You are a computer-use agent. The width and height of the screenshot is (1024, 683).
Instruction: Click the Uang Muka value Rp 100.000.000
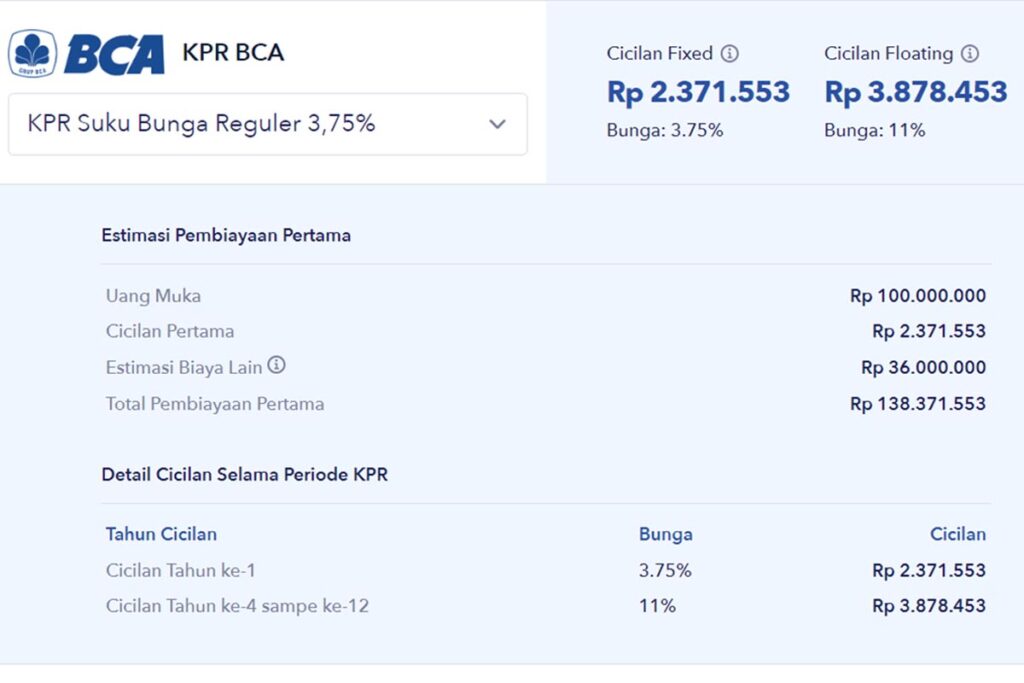pyautogui.click(x=923, y=296)
